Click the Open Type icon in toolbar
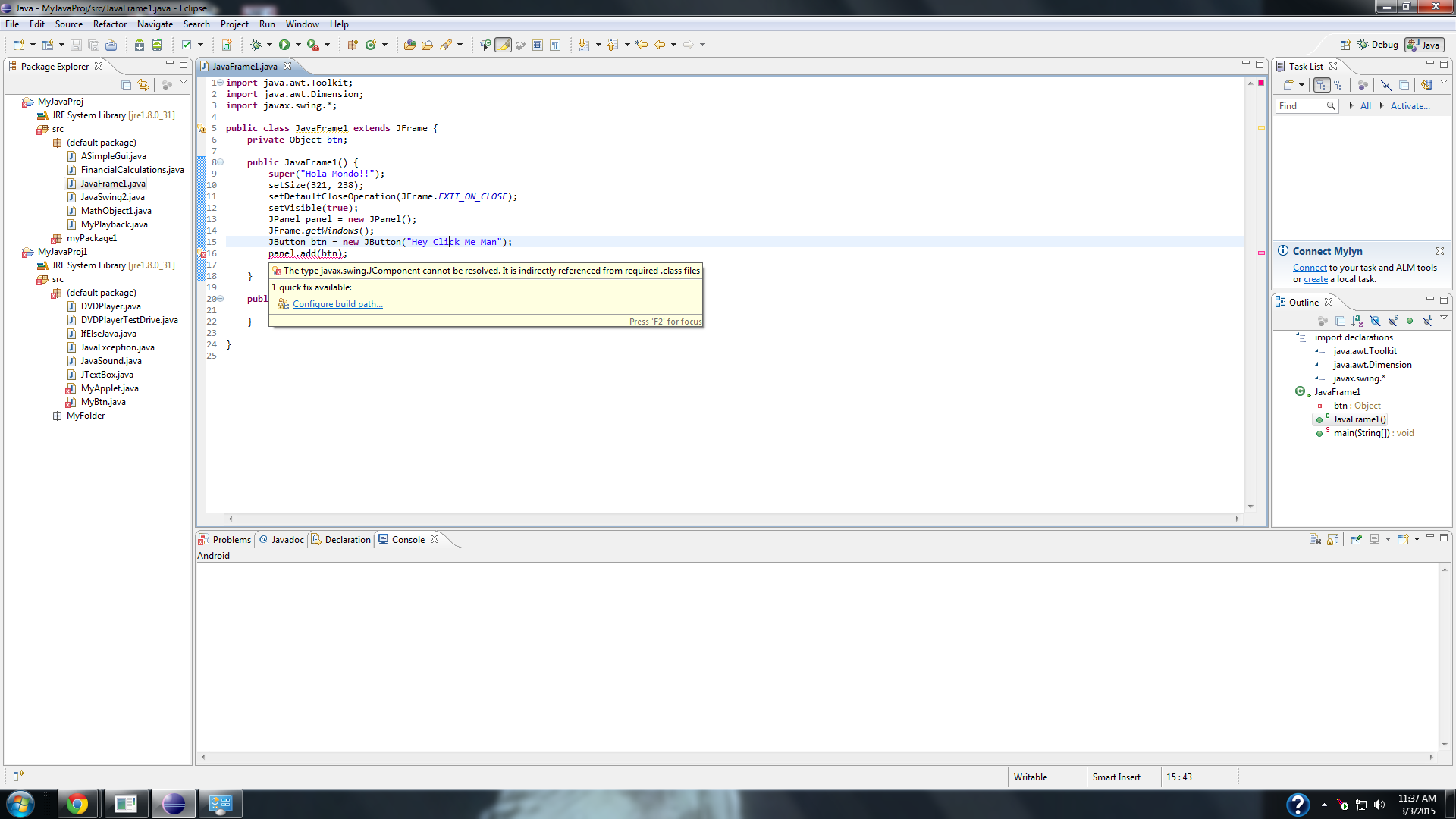 point(409,45)
